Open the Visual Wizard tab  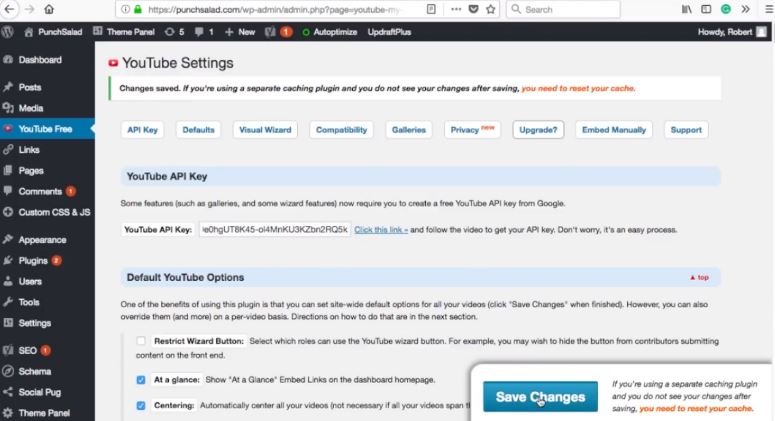tap(265, 130)
